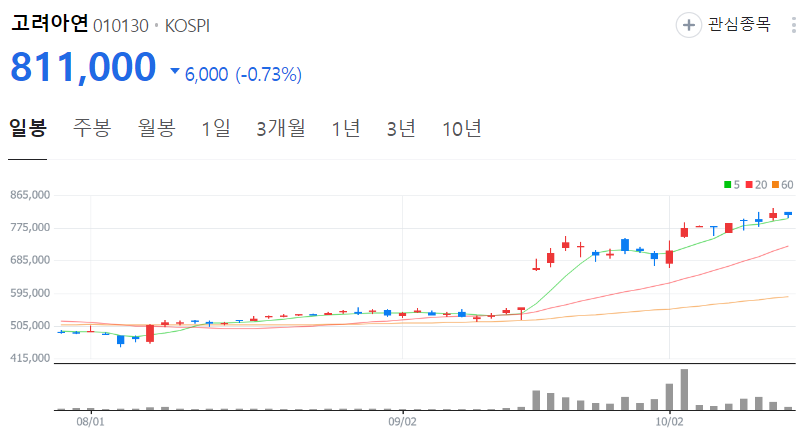Open the vertical dots more-options menu

pyautogui.click(x=794, y=25)
